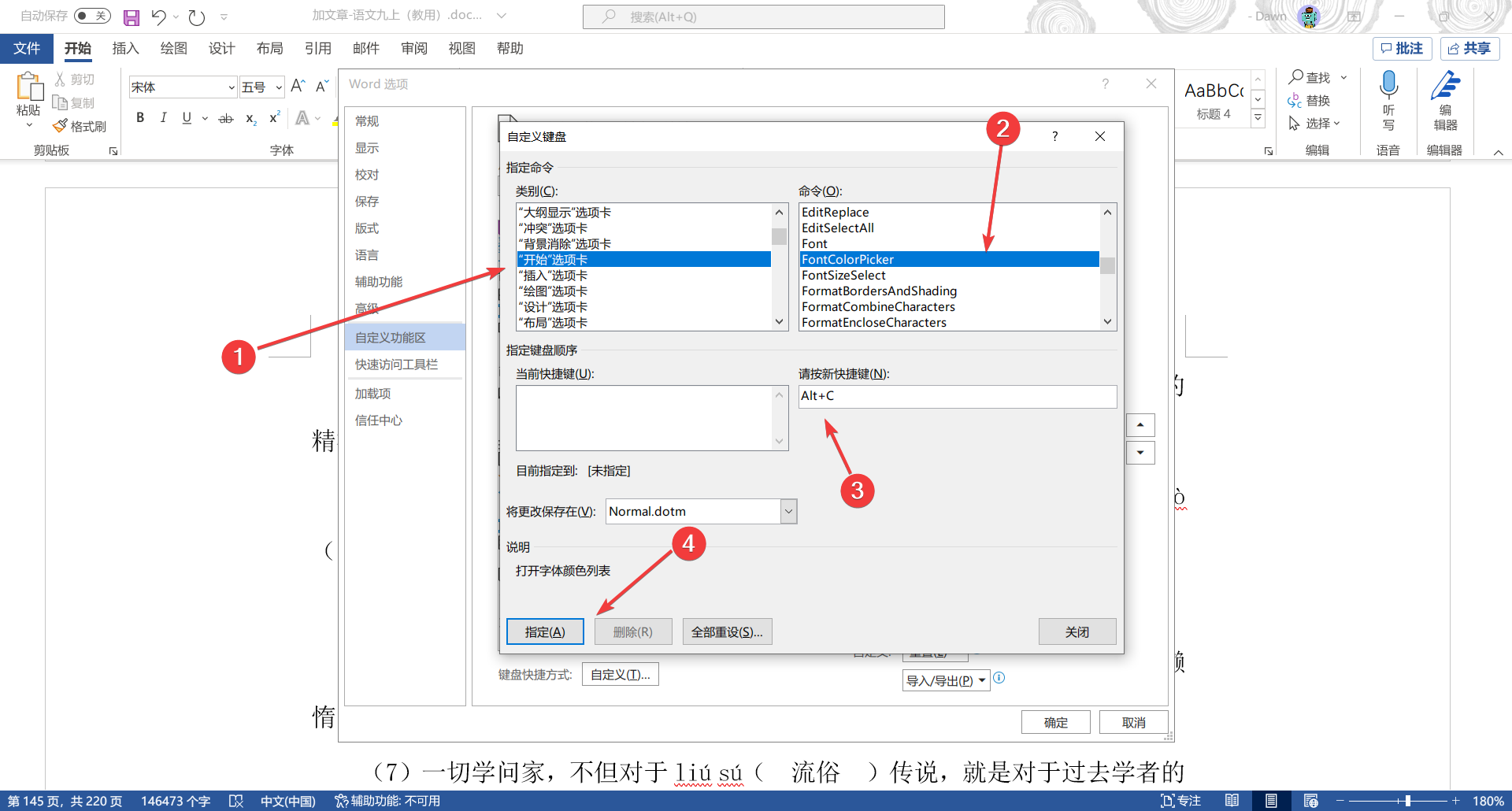Select FontSizeSelect in the commands list

(949, 276)
